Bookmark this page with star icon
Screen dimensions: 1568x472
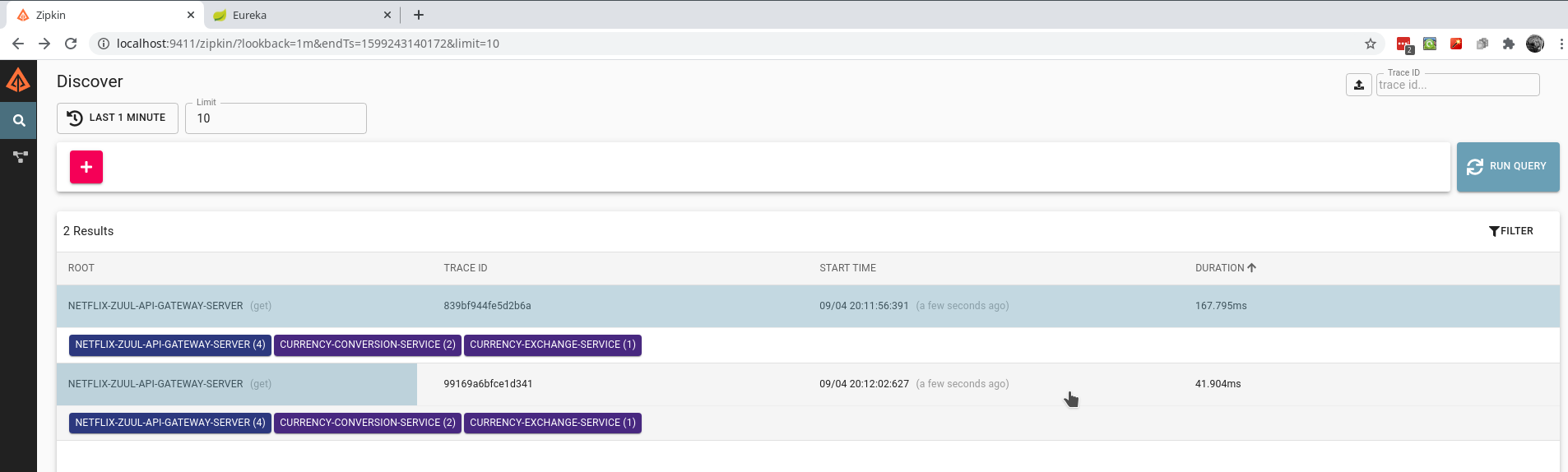[x=1371, y=44]
